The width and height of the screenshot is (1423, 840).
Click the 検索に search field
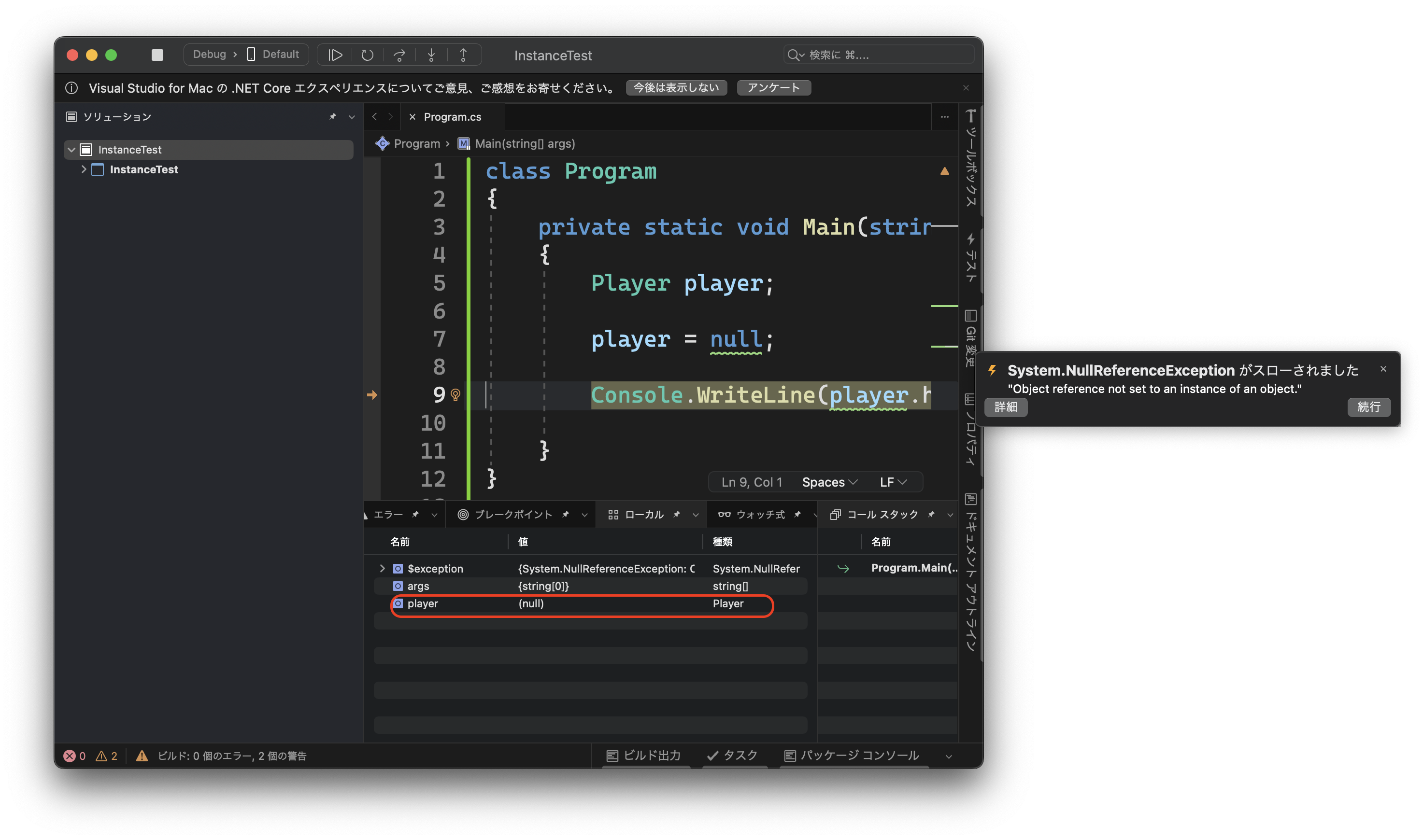point(878,55)
